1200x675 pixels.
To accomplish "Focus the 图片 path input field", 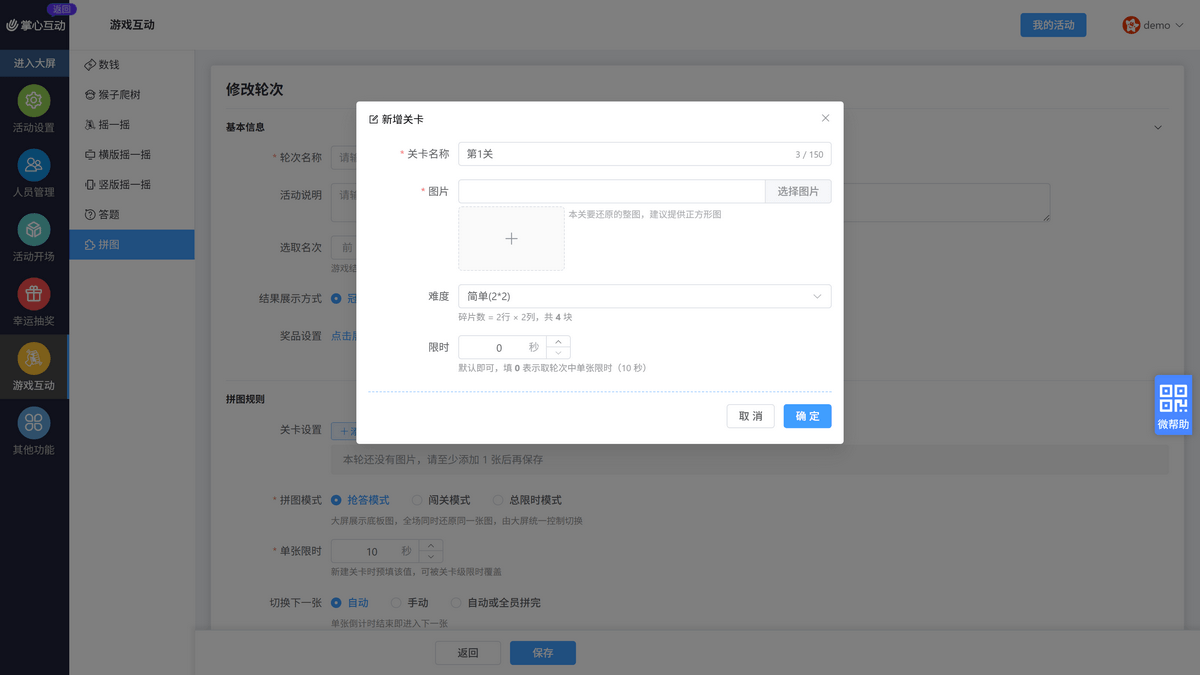I will (612, 191).
